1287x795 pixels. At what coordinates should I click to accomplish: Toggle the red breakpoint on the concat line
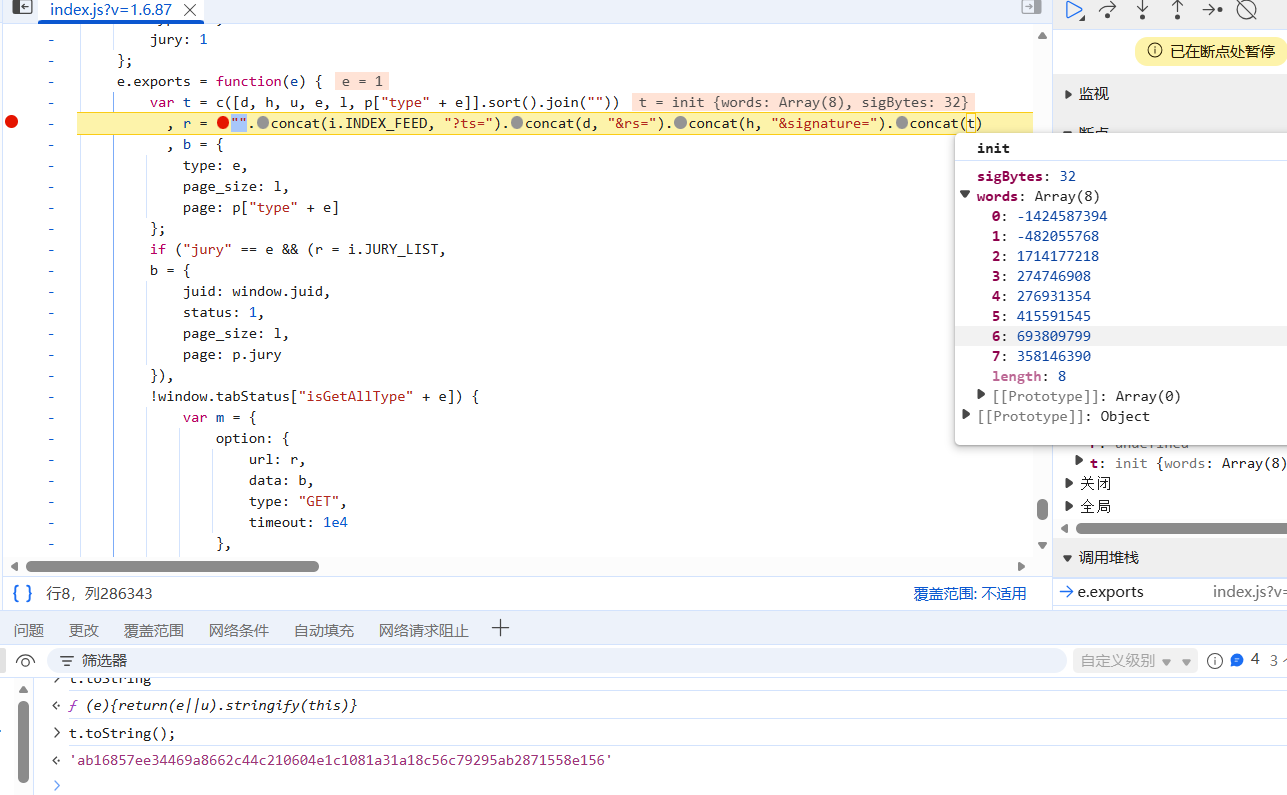click(12, 122)
